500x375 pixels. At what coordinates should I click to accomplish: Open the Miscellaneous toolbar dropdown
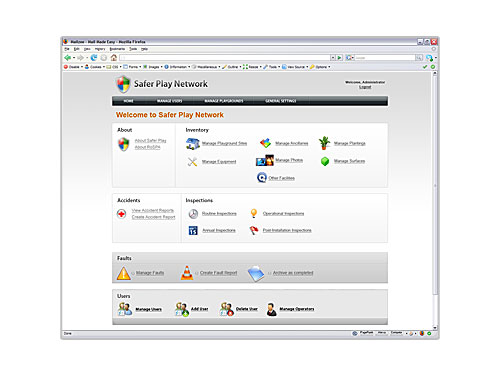click(206, 67)
